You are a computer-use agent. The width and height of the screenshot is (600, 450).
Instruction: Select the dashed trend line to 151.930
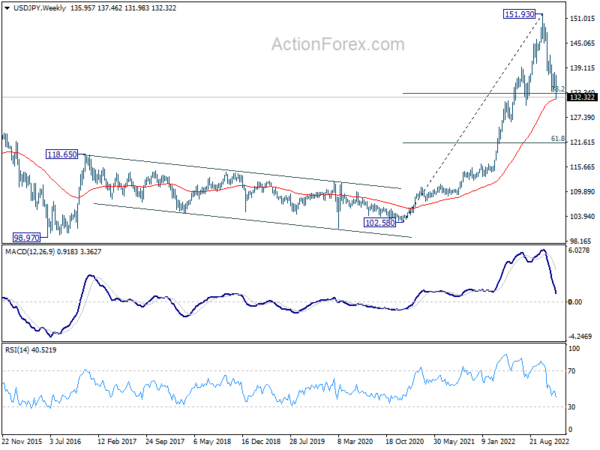[x=474, y=115]
